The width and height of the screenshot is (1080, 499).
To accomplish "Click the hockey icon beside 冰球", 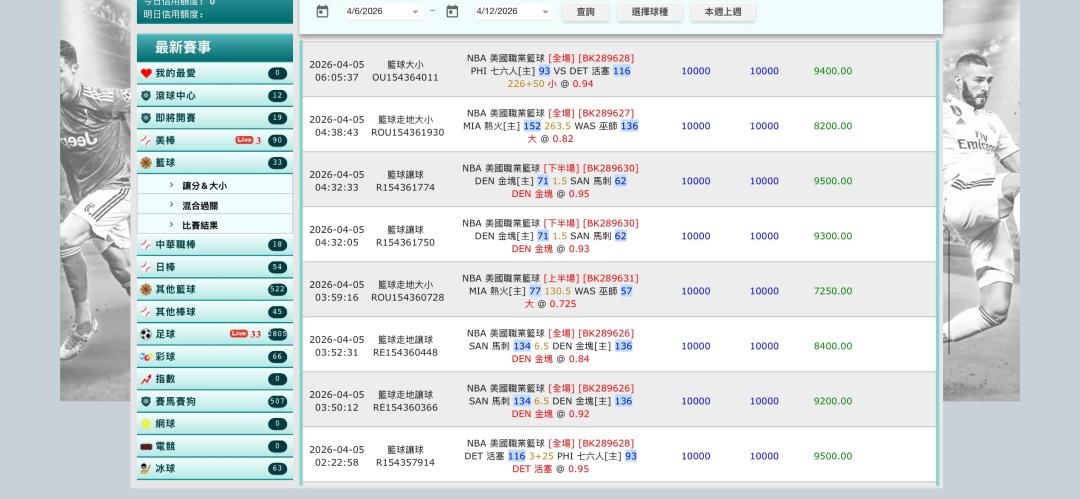I will 146,469.
